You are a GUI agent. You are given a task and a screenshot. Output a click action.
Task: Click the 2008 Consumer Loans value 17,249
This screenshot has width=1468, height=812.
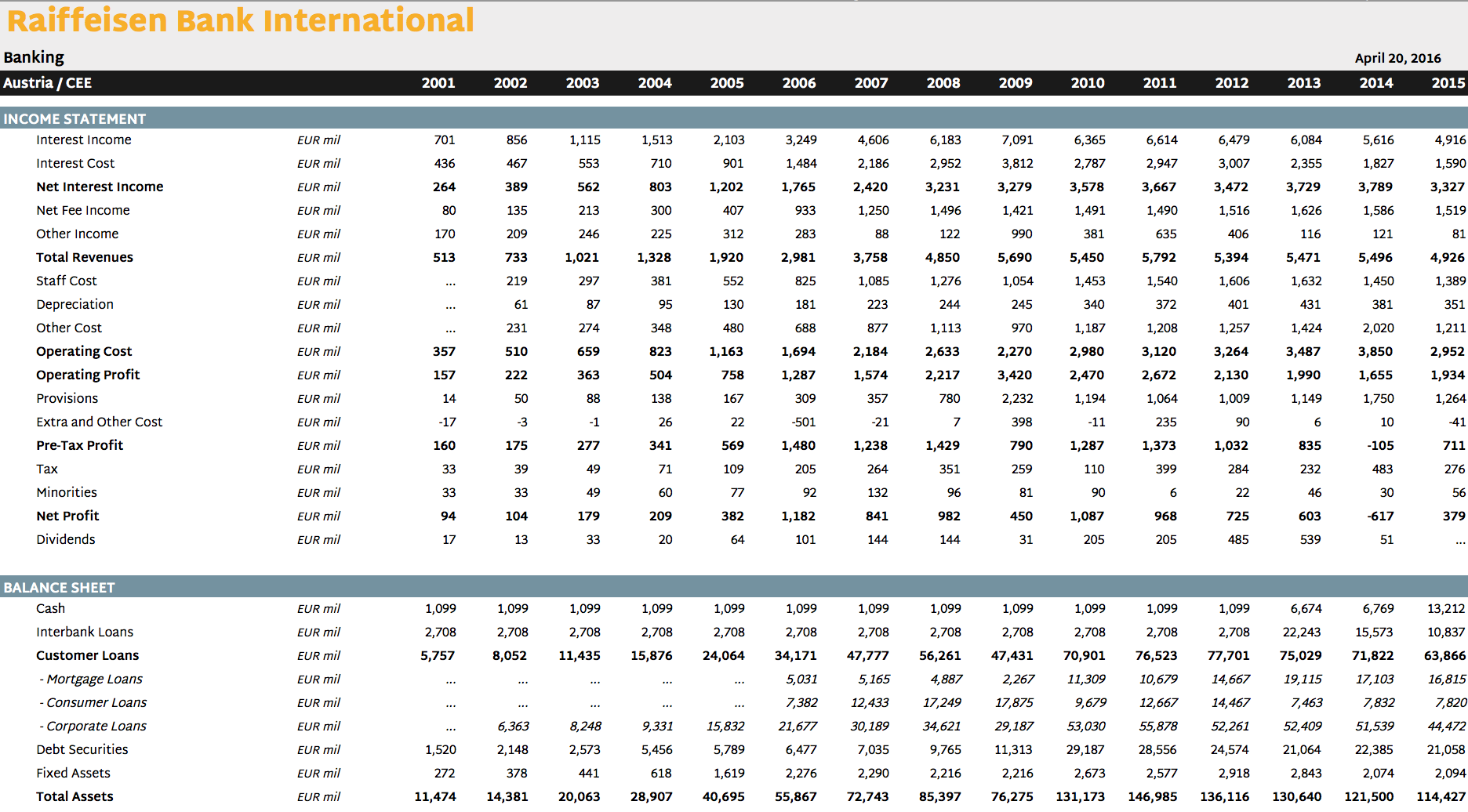942,702
